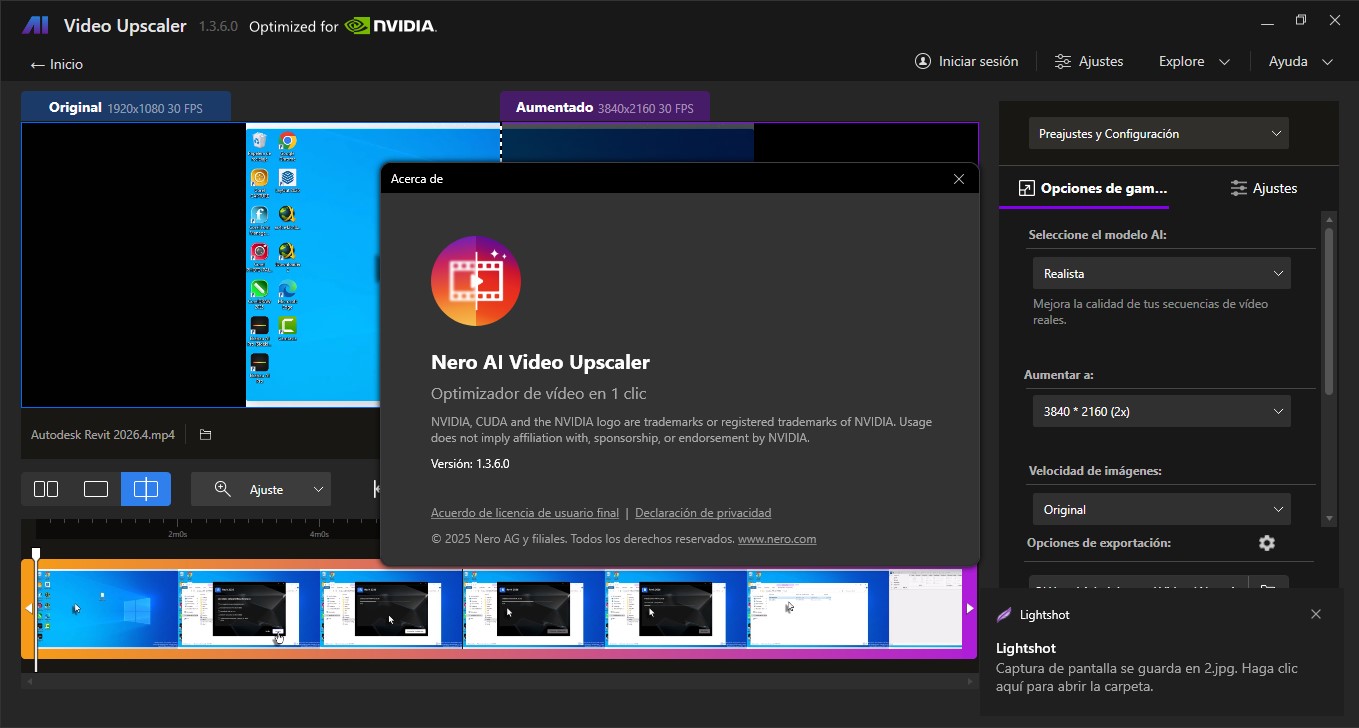Select the Aumentado preview tab
Screen dimensions: 1359x728
(604, 106)
